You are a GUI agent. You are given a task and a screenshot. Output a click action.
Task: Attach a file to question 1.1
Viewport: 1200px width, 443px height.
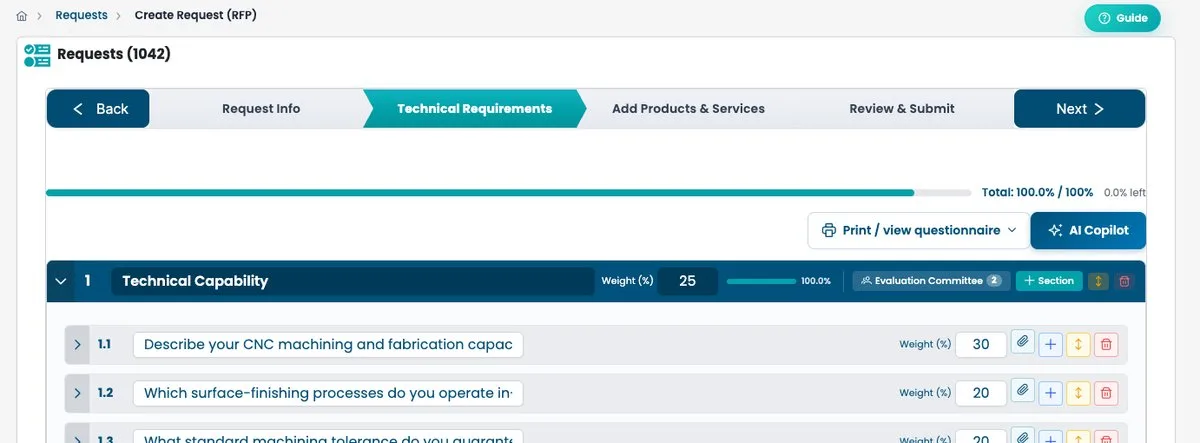pyautogui.click(x=1022, y=342)
